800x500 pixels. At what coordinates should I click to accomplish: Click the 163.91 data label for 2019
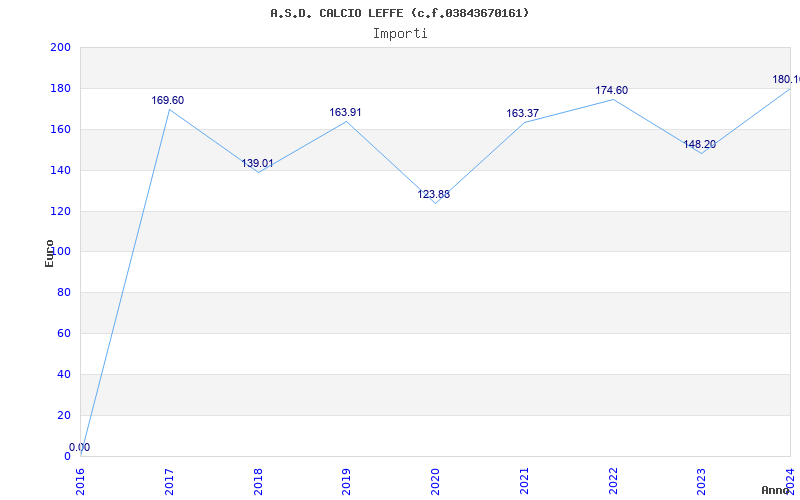tap(345, 112)
